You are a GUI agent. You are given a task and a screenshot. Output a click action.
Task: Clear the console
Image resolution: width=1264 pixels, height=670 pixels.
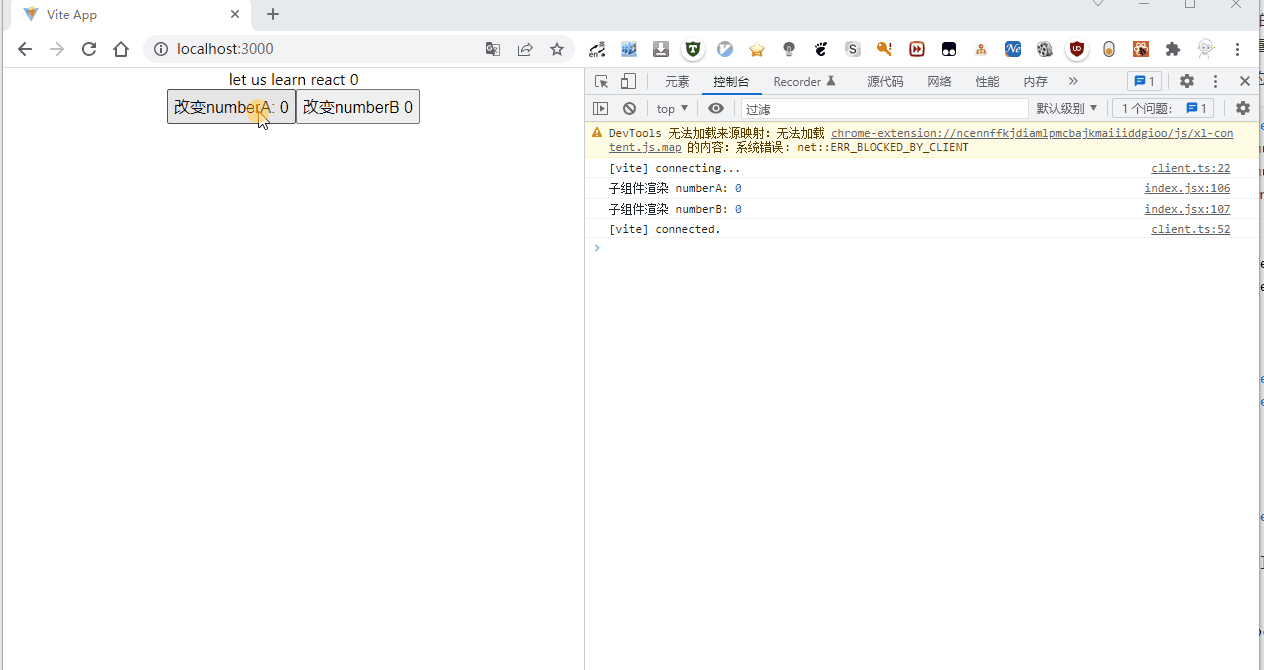click(x=629, y=108)
